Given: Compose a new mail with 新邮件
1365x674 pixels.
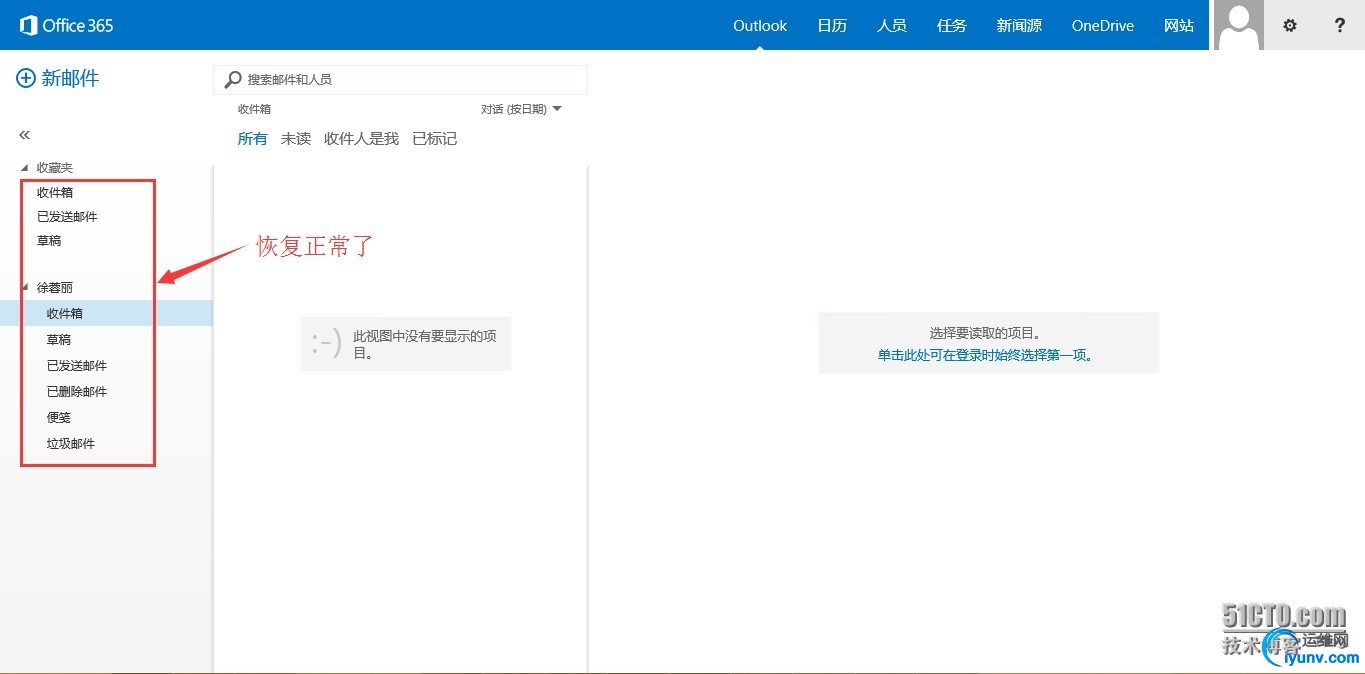Looking at the screenshot, I should coord(58,78).
